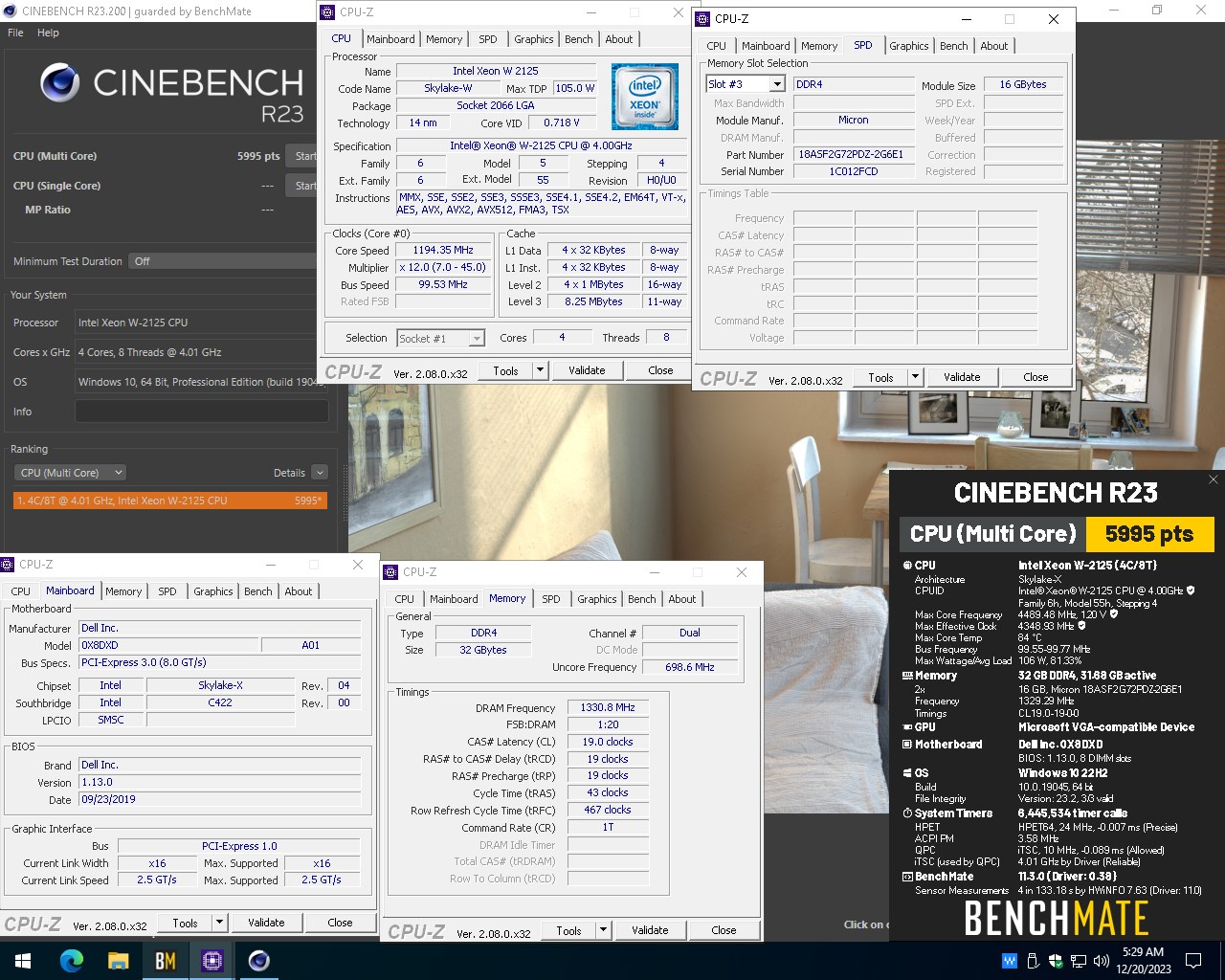The width and height of the screenshot is (1225, 980).
Task: Launch Microsoft Edge from the taskbar
Action: [x=72, y=960]
